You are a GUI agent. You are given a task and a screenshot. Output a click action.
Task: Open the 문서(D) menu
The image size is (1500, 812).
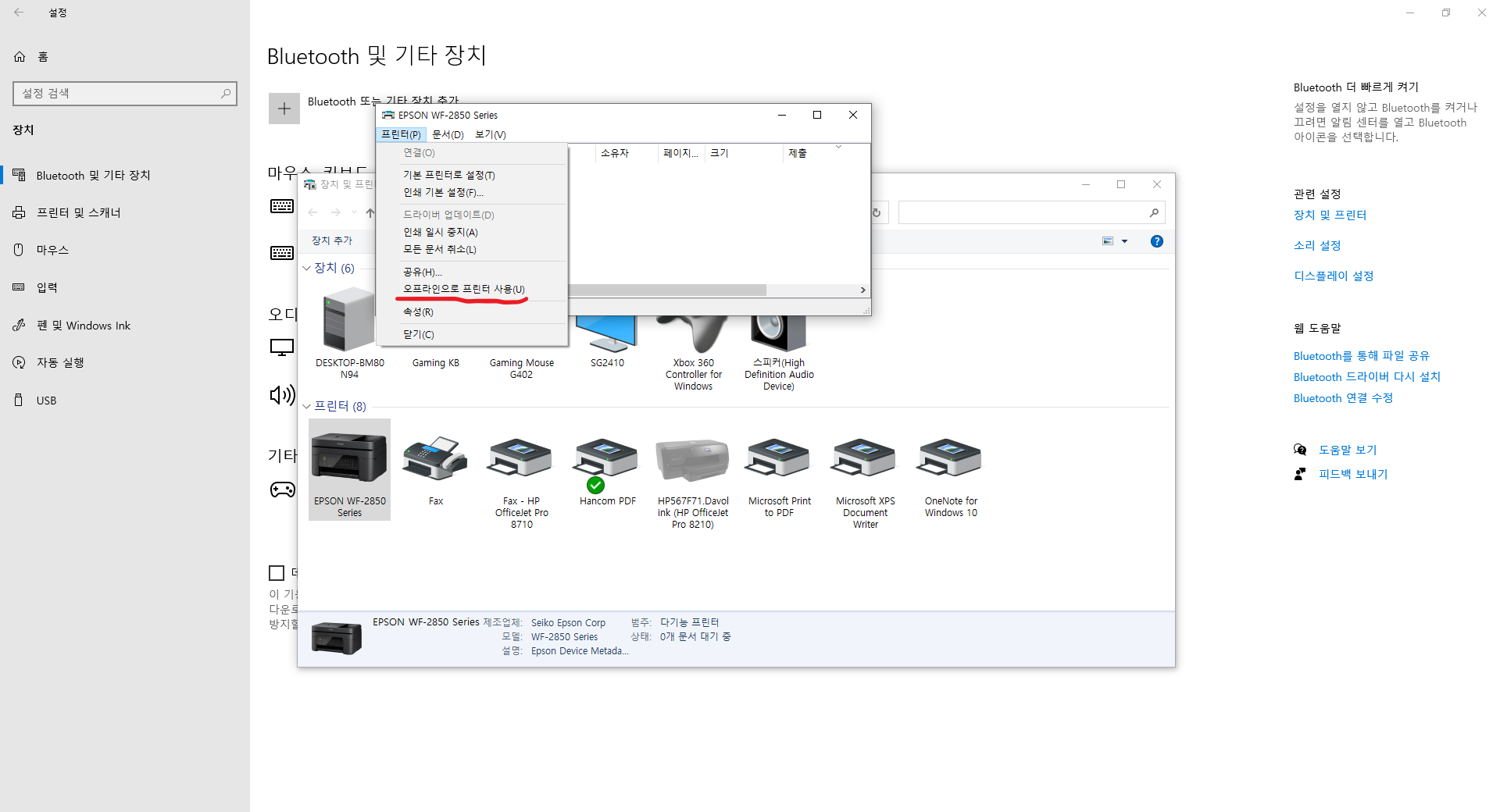coord(448,134)
